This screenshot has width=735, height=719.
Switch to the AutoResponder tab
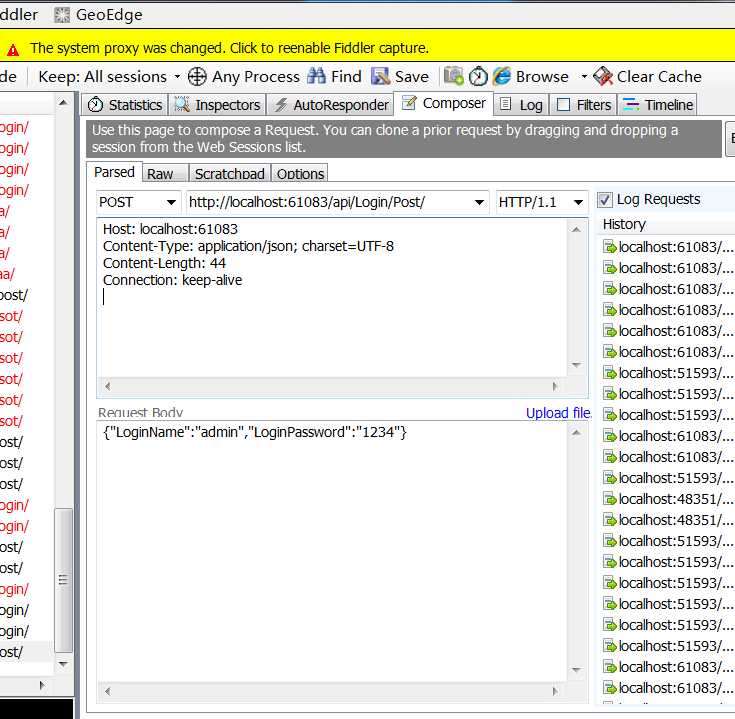[331, 105]
